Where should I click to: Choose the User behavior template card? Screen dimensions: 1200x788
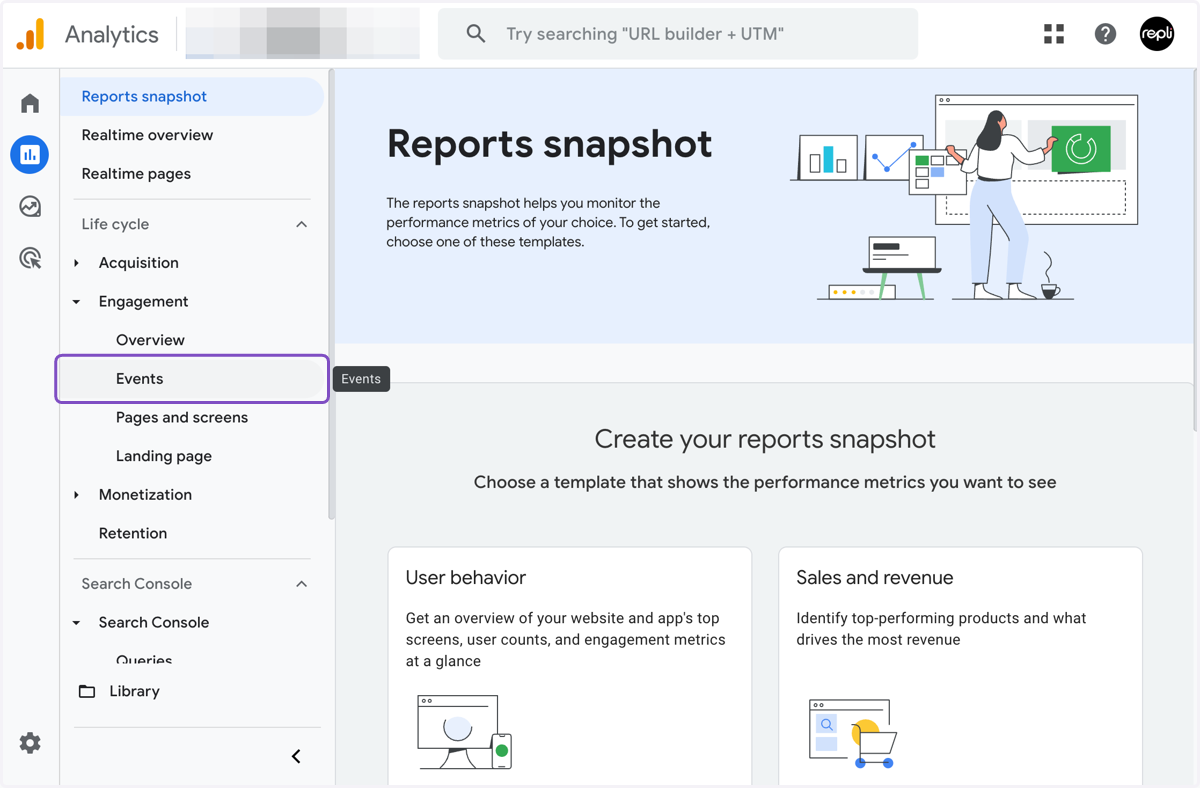point(570,666)
